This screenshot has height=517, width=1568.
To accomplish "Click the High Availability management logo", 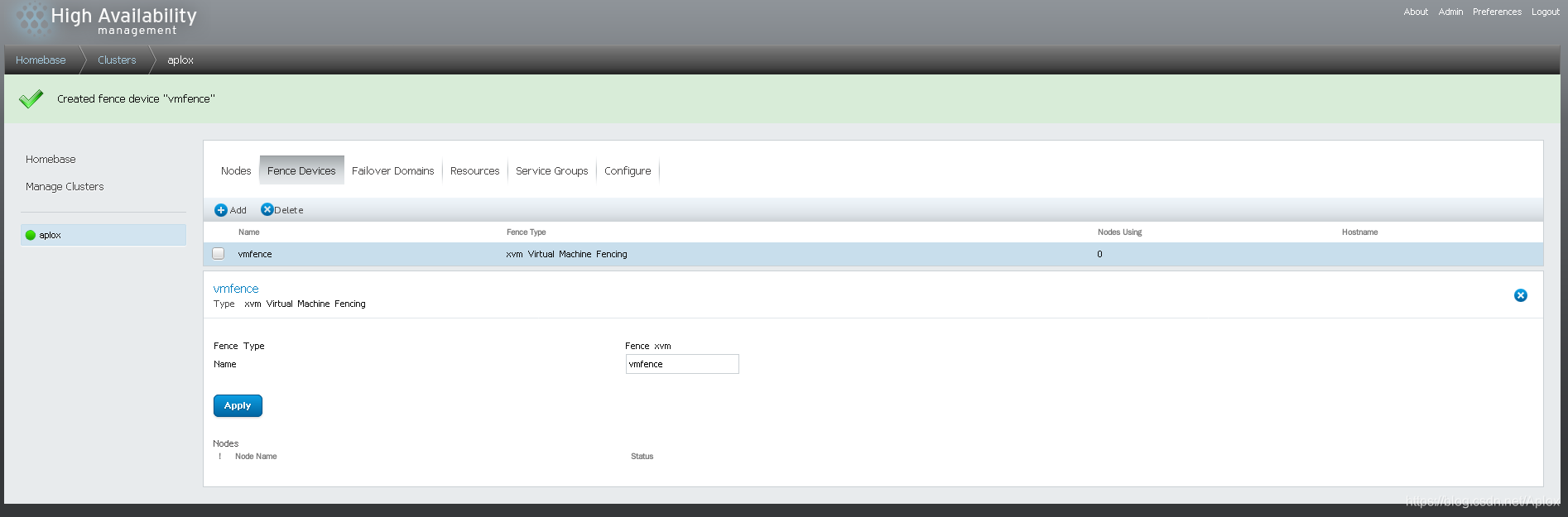I will (x=106, y=21).
